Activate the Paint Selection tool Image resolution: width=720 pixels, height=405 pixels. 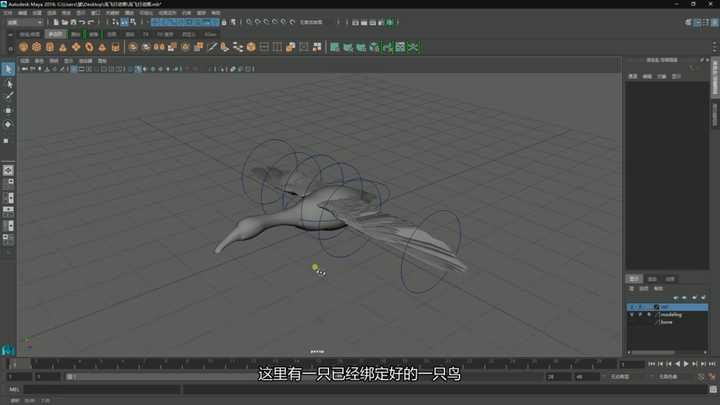pos(8,96)
